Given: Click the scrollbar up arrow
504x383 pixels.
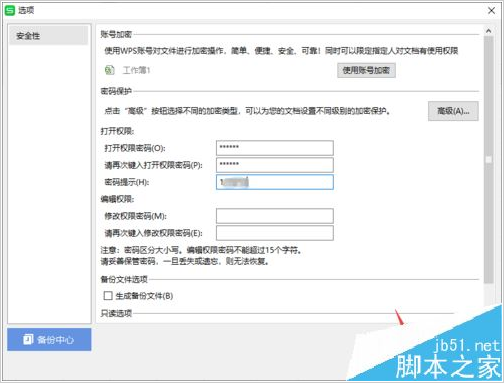Looking at the screenshot, I should pos(489,31).
